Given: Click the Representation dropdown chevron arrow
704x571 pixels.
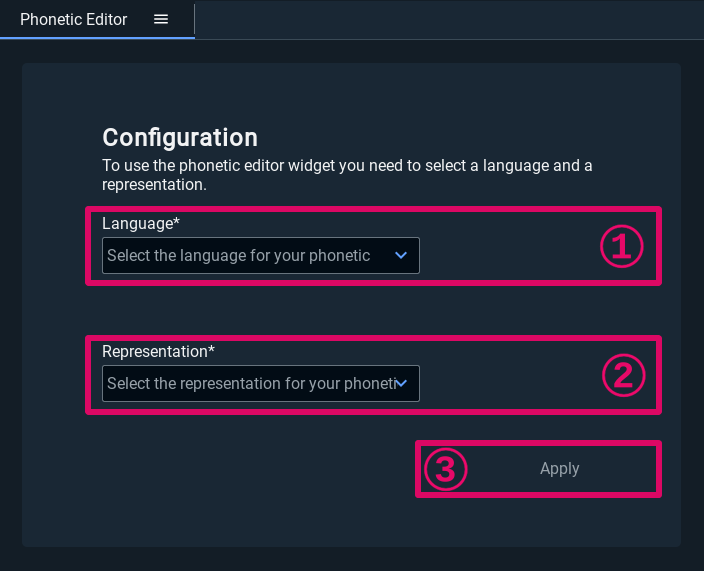Looking at the screenshot, I should [x=401, y=383].
